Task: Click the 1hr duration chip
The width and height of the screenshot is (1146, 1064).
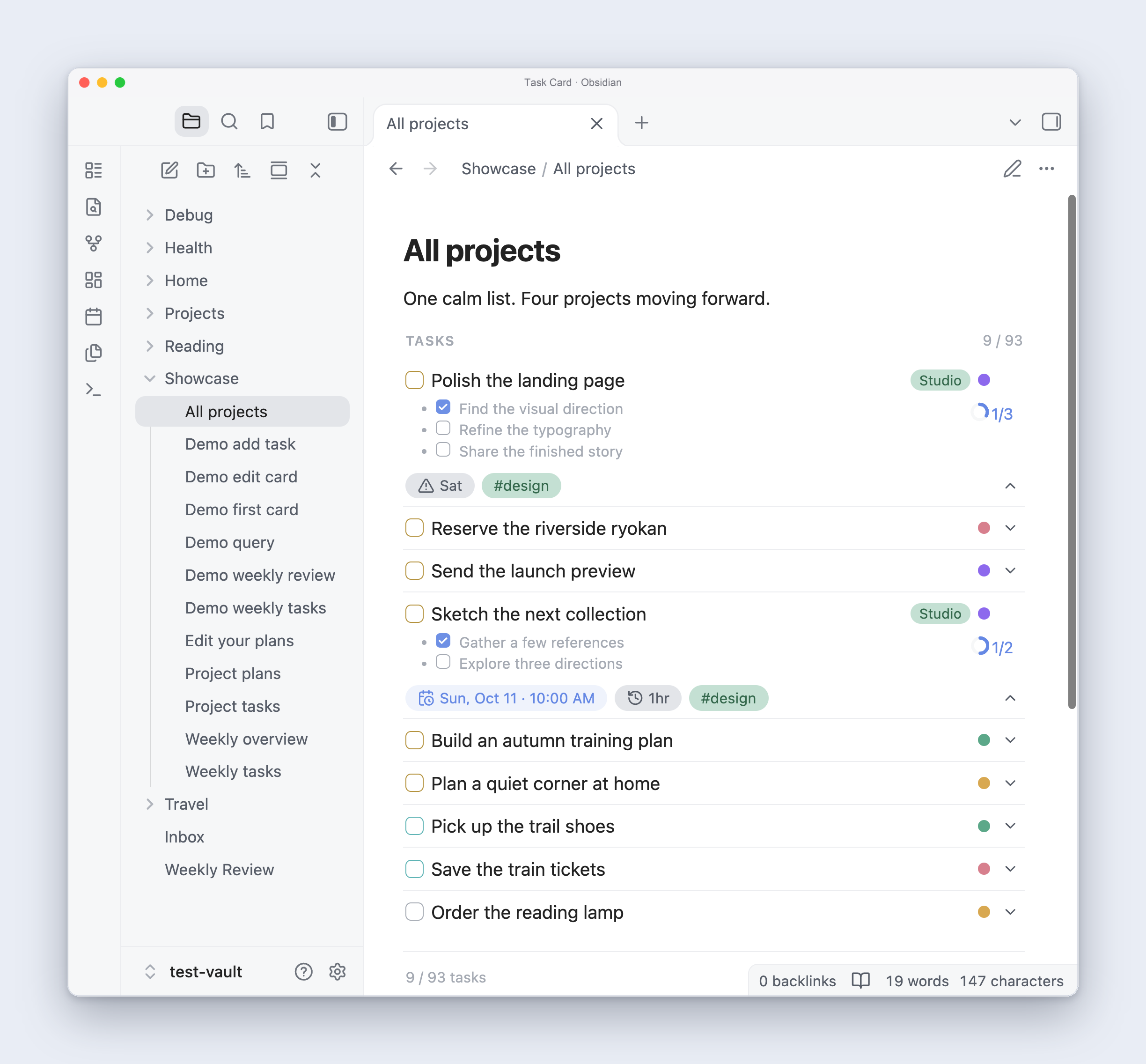Action: coord(648,698)
